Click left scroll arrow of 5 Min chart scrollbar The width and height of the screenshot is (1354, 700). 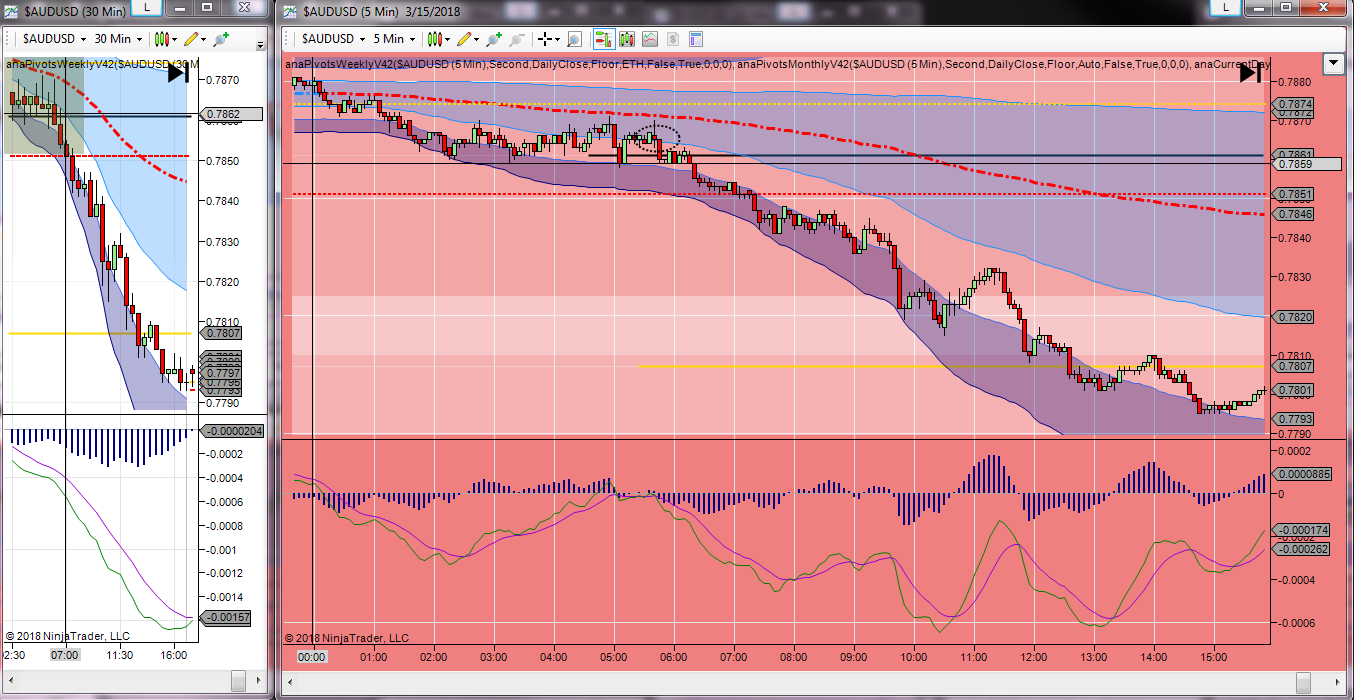[290, 683]
